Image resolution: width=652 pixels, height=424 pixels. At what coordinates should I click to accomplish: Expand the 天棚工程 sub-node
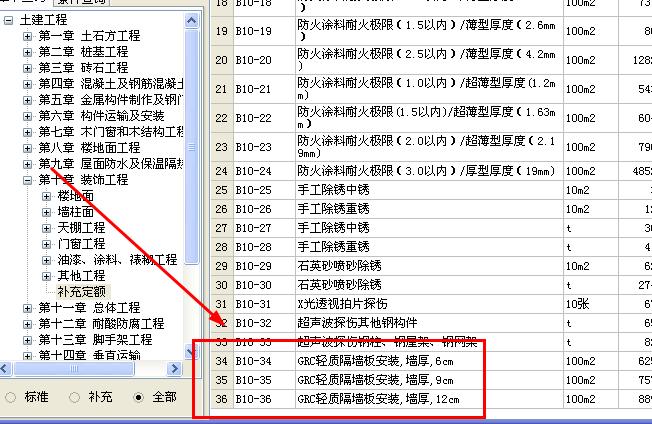47,228
